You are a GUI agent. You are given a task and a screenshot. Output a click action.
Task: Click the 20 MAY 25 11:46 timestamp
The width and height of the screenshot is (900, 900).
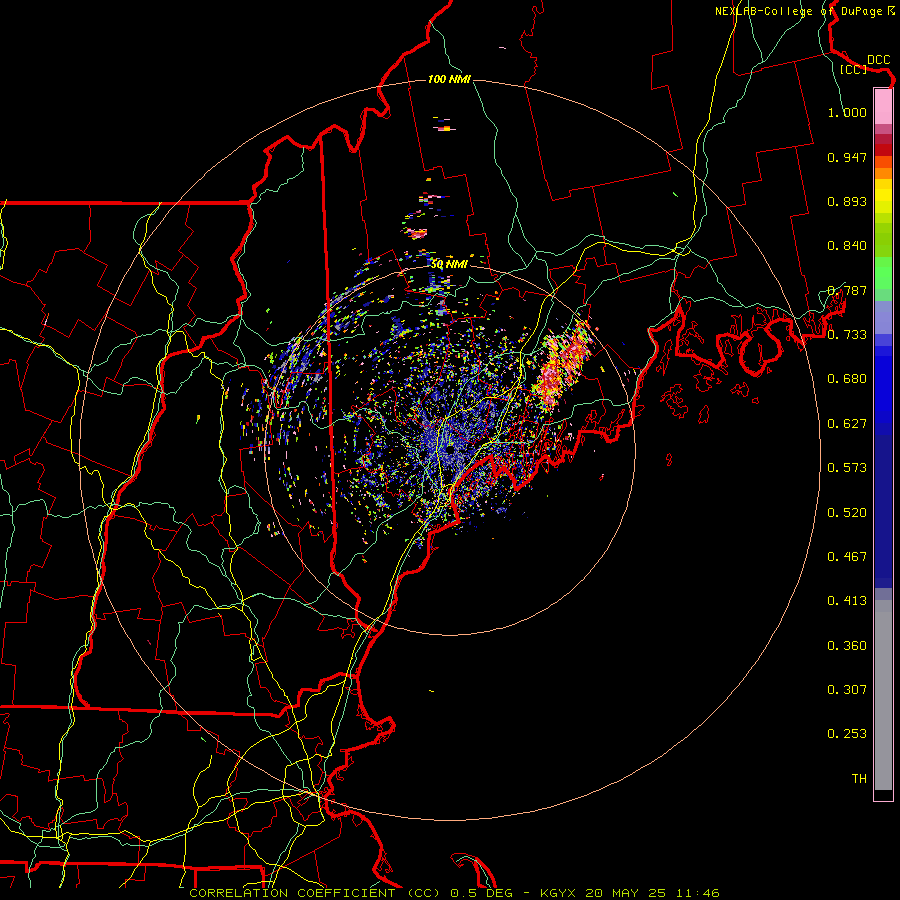(652, 893)
